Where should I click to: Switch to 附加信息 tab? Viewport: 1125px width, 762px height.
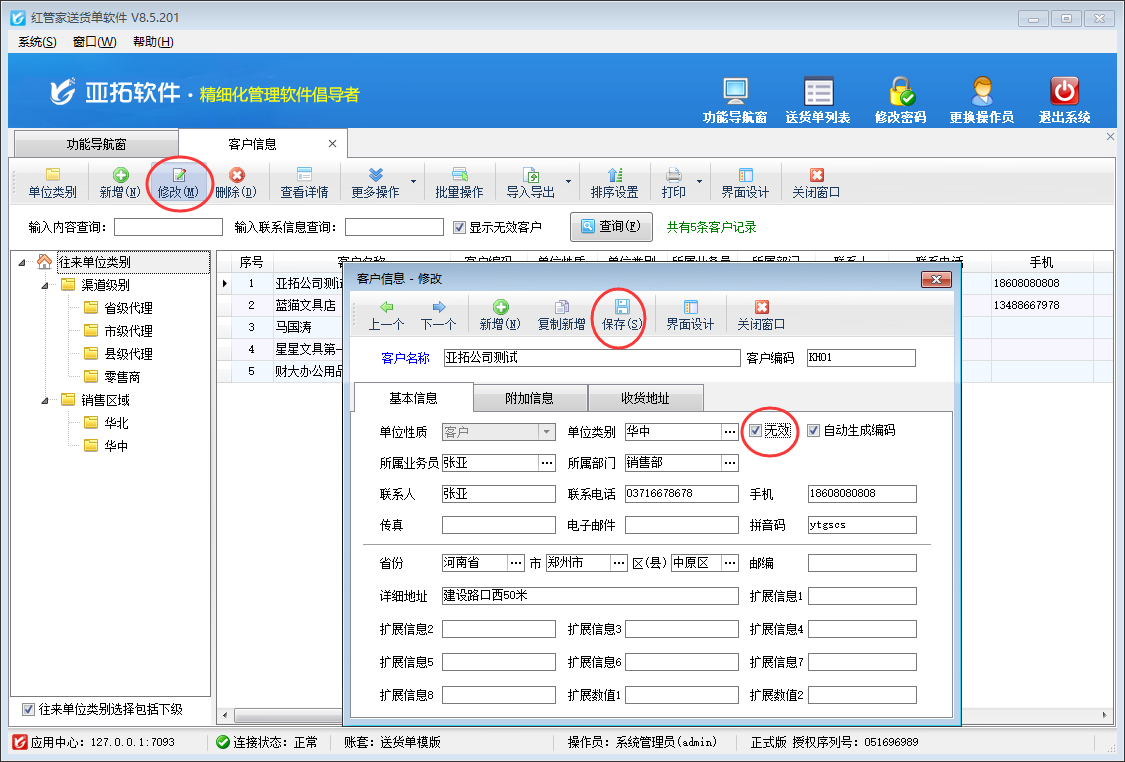[x=529, y=398]
